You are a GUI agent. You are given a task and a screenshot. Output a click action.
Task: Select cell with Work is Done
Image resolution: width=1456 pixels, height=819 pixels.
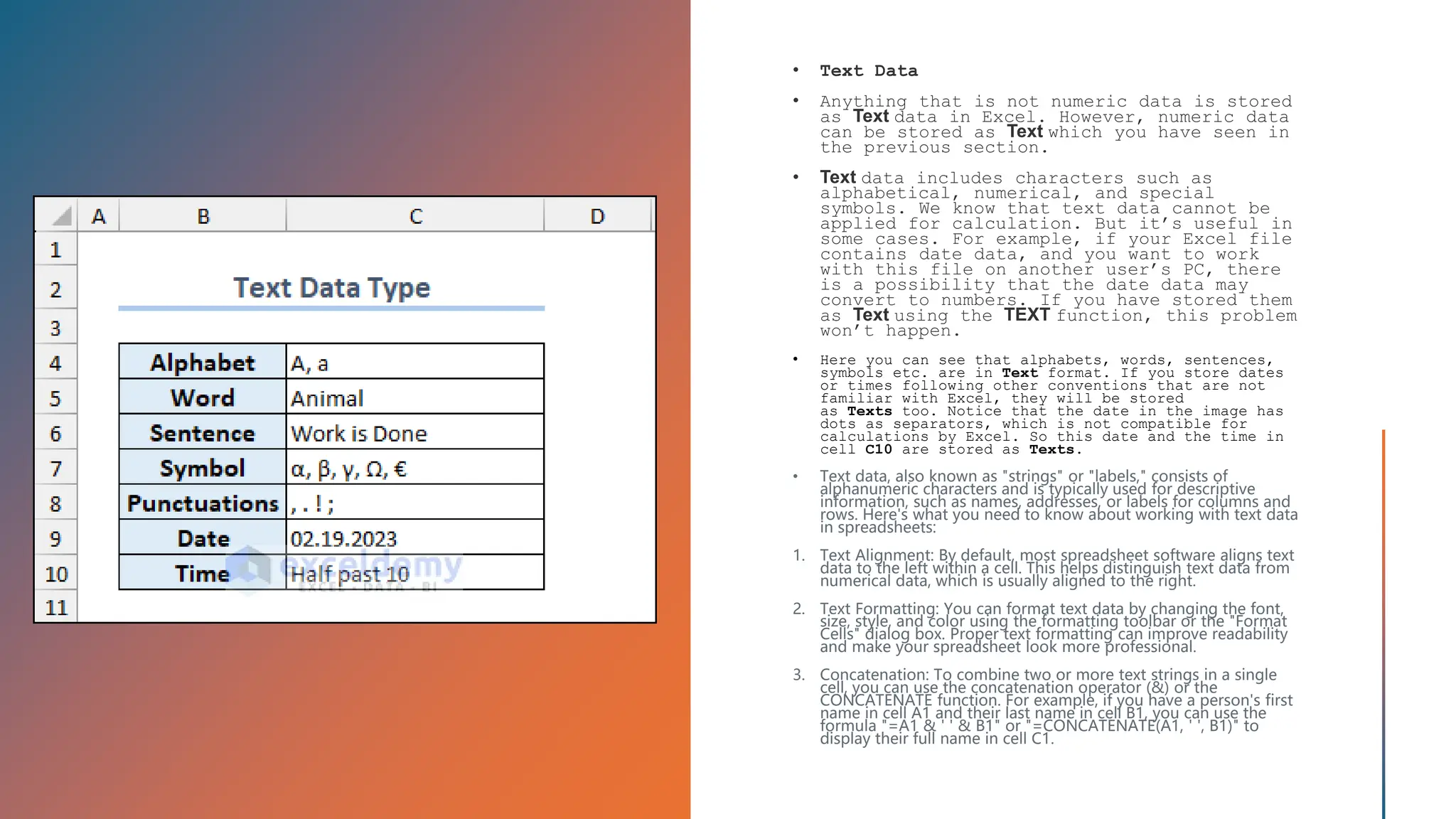(414, 434)
